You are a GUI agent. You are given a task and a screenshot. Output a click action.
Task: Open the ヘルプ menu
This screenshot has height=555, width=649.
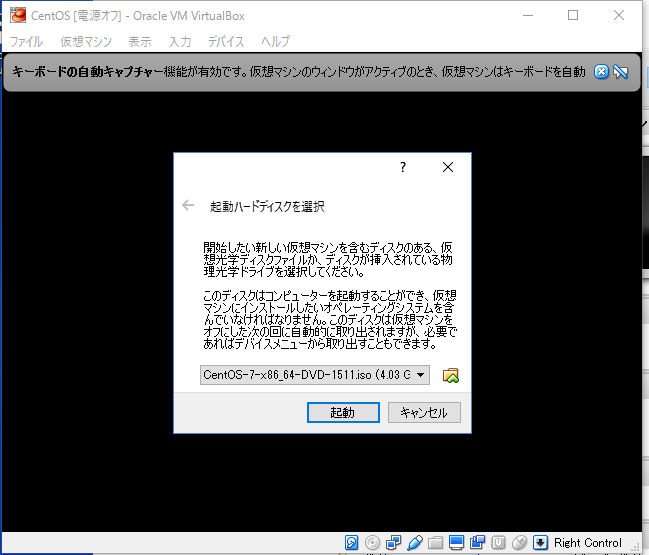275,41
